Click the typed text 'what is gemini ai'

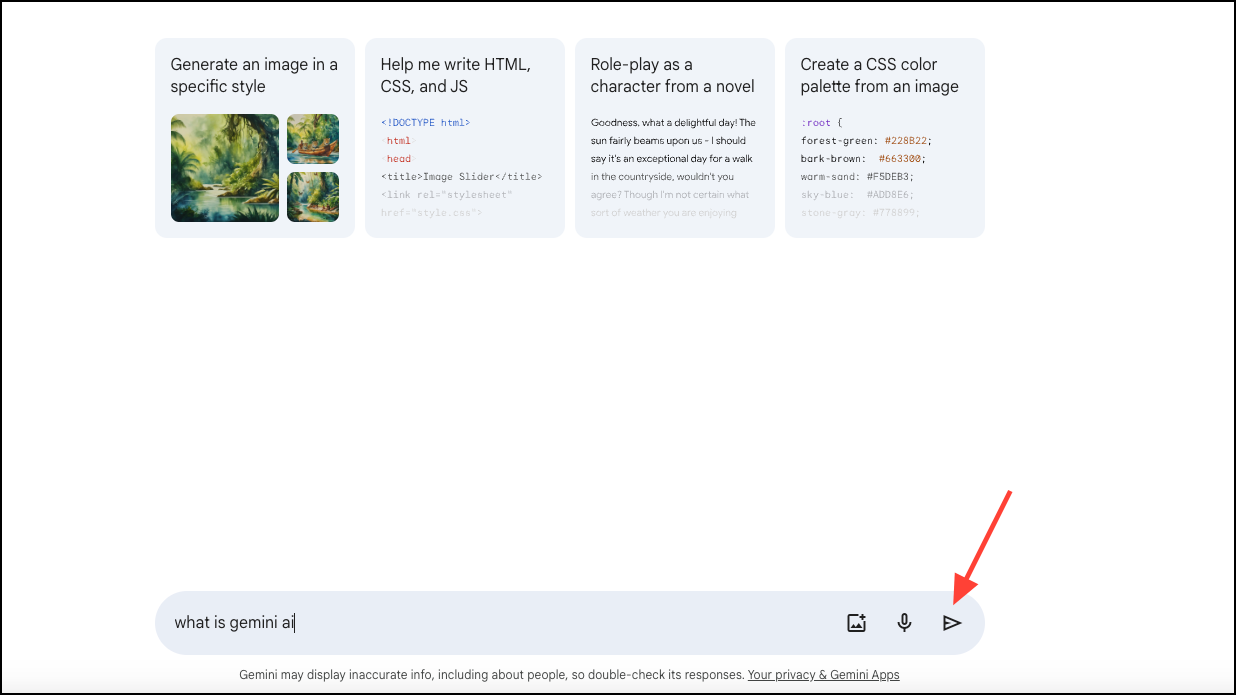[x=234, y=623]
